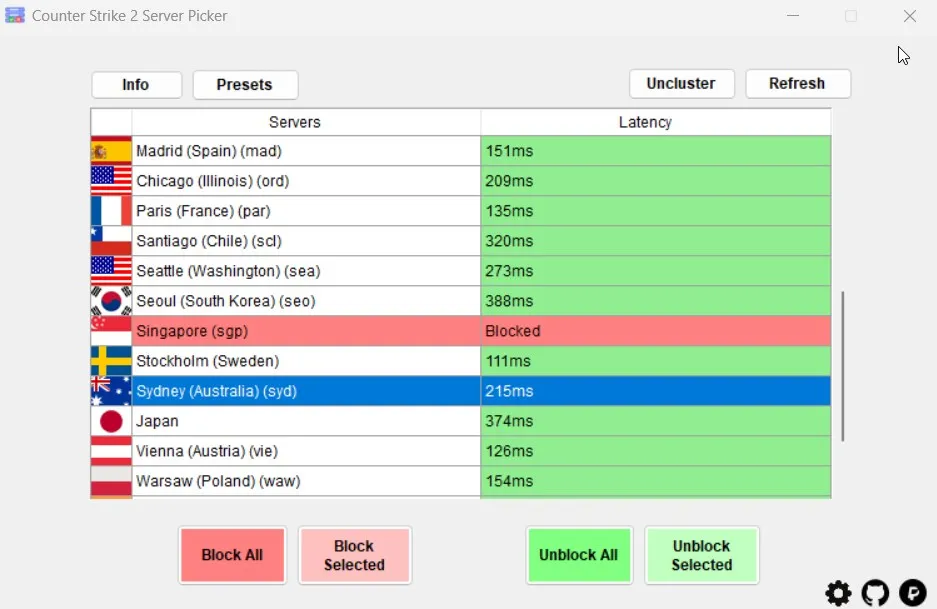Click the Singapore flag icon

pyautogui.click(x=111, y=331)
